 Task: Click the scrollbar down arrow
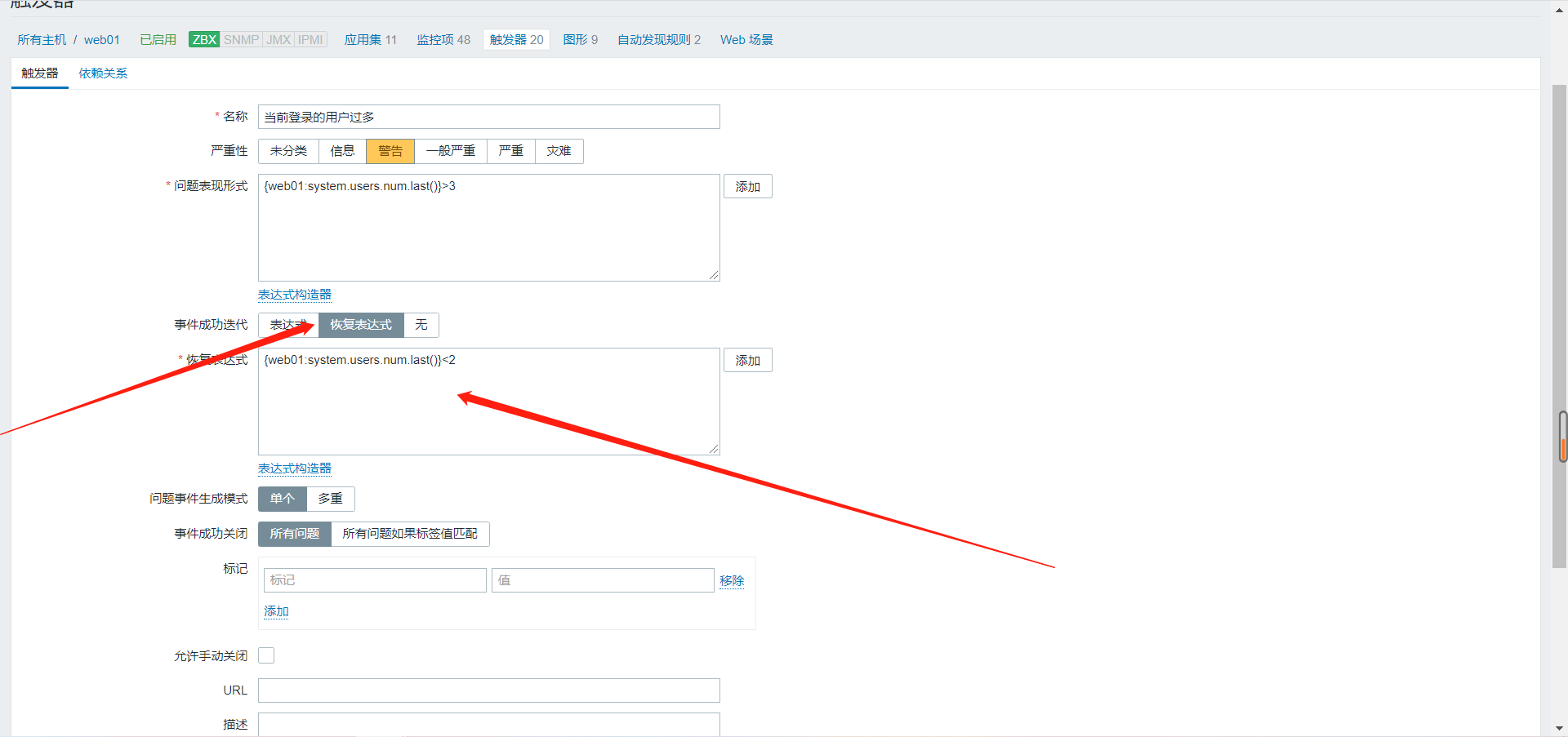tap(1559, 728)
